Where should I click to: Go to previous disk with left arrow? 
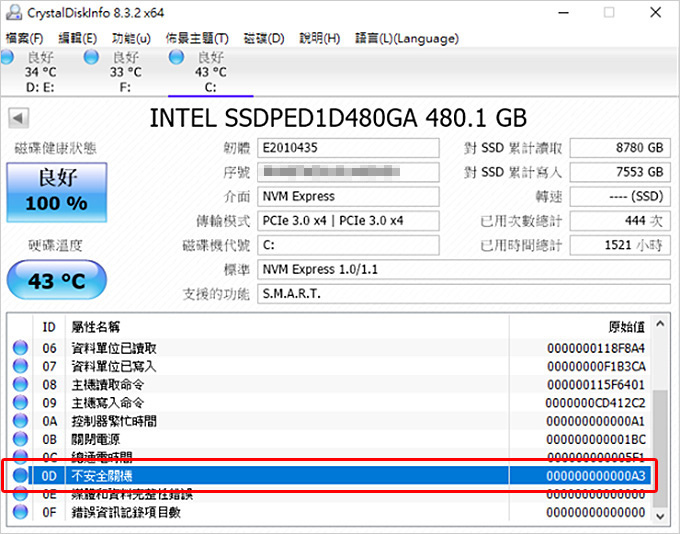pos(19,118)
